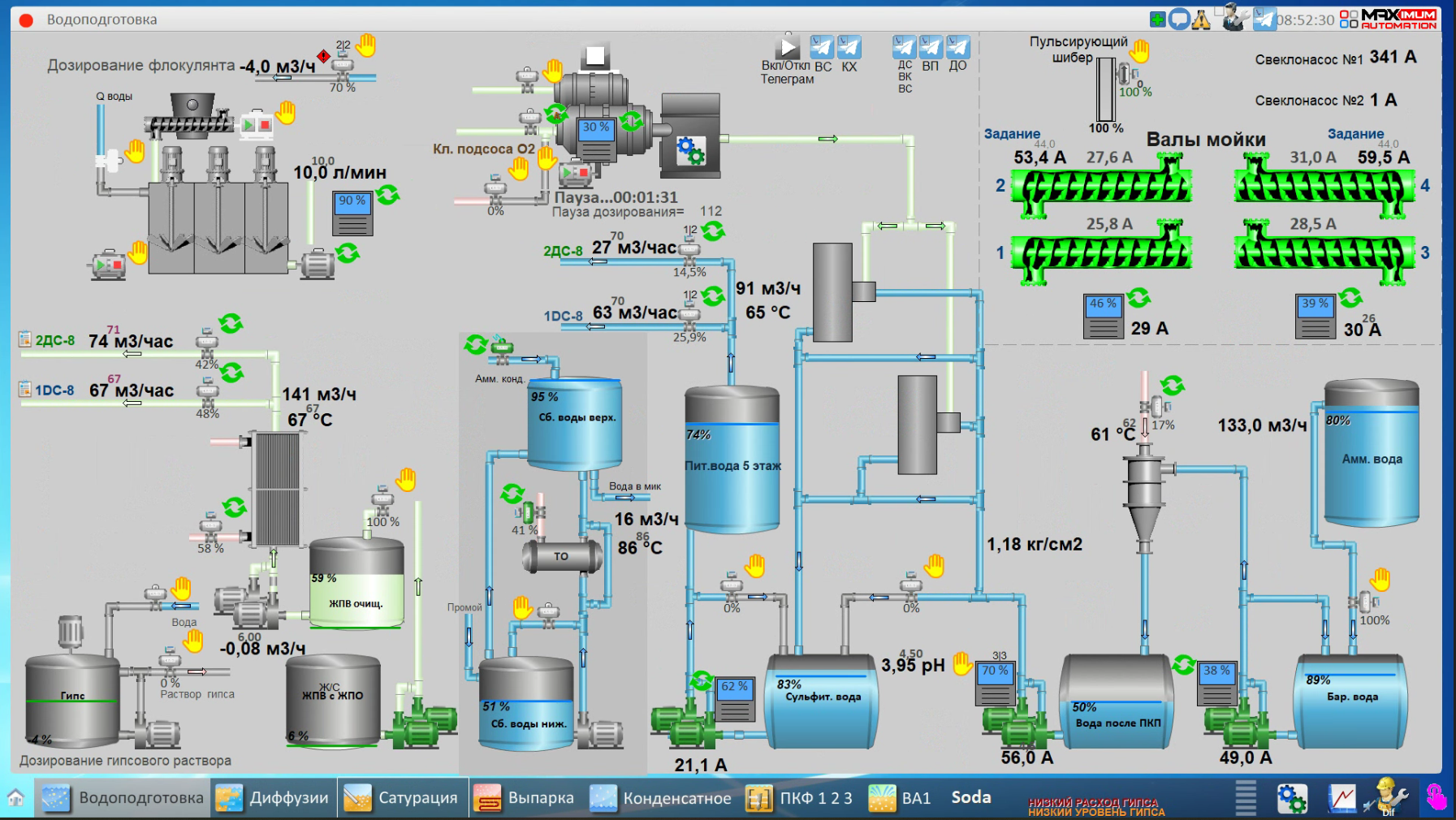Image resolution: width=1456 pixels, height=820 pixels.
Task: Toggle manual mode hand for Пульсирующий шибер
Action: pyautogui.click(x=1140, y=51)
